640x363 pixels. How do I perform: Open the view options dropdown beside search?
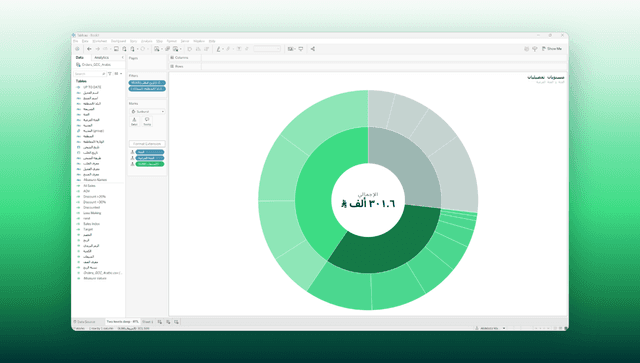click(x=118, y=73)
